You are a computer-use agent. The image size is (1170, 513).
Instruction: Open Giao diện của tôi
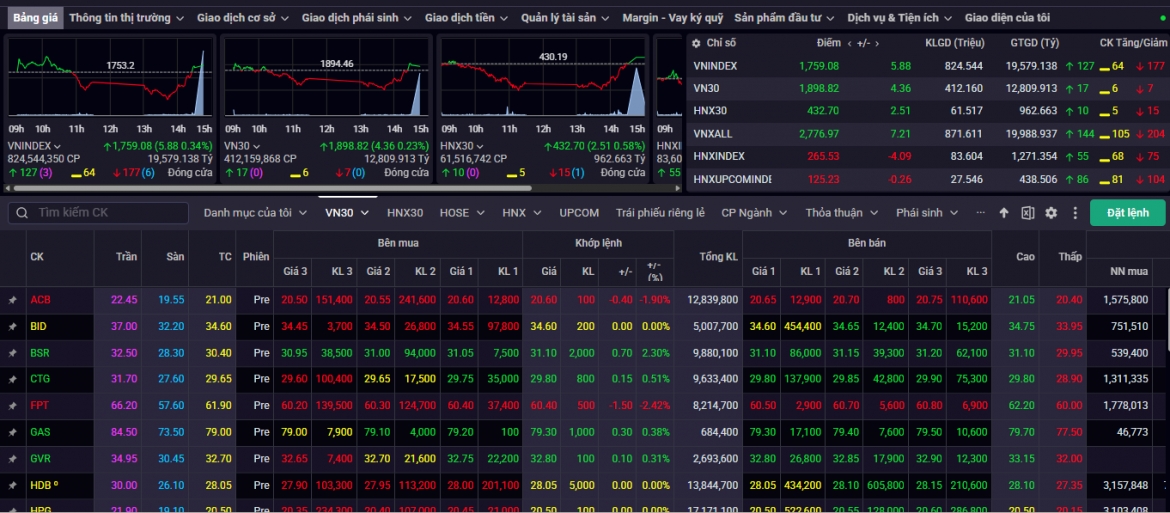click(1007, 17)
